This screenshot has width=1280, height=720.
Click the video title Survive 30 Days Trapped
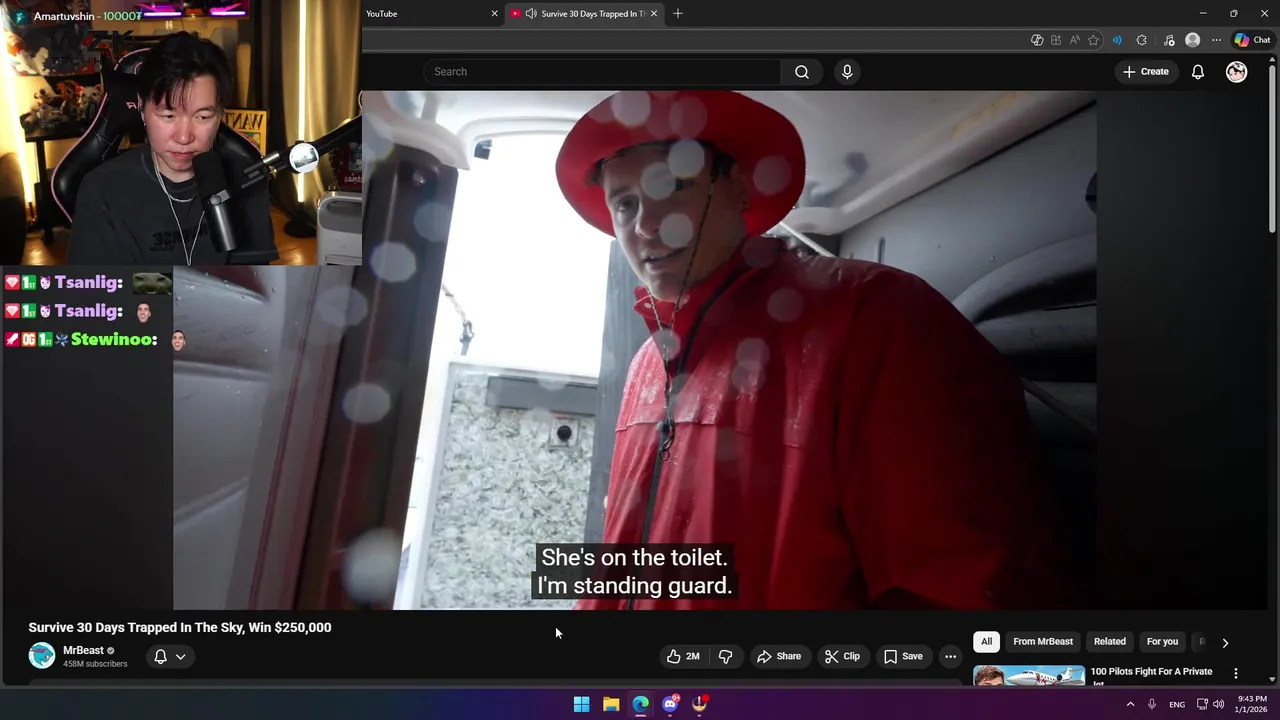[180, 628]
